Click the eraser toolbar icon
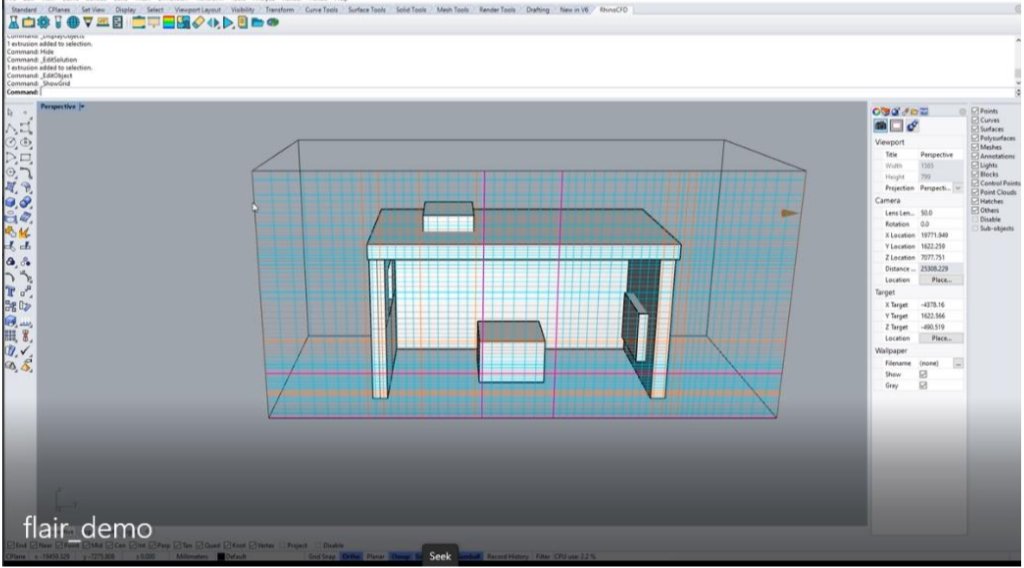The width and height of the screenshot is (1024, 568). pyautogui.click(x=199, y=22)
